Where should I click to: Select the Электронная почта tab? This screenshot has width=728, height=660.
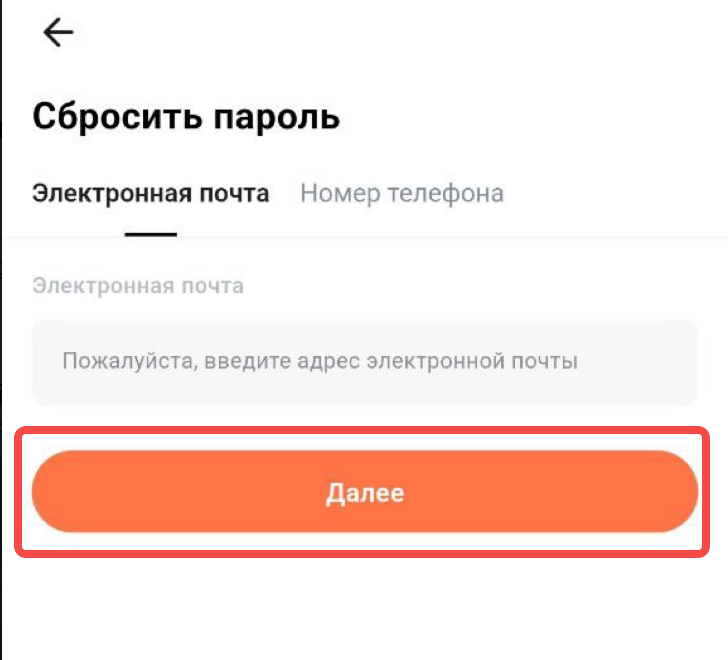(151, 193)
